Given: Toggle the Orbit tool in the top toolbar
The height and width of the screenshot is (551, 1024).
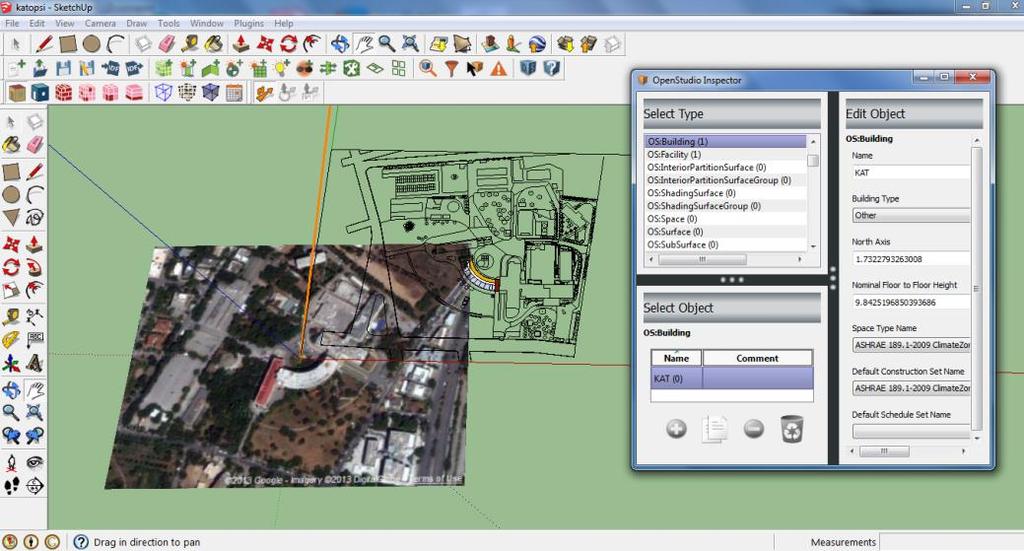Looking at the screenshot, I should tap(340, 44).
